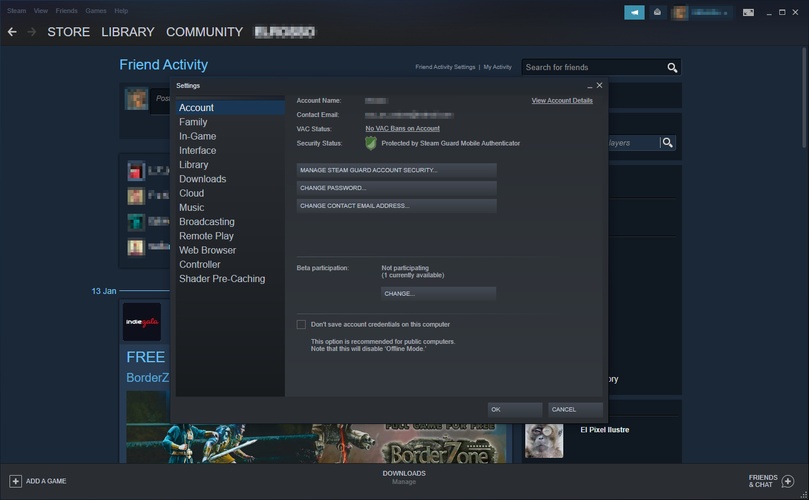Select Remote Play settings category
The width and height of the screenshot is (809, 500).
tap(230, 236)
